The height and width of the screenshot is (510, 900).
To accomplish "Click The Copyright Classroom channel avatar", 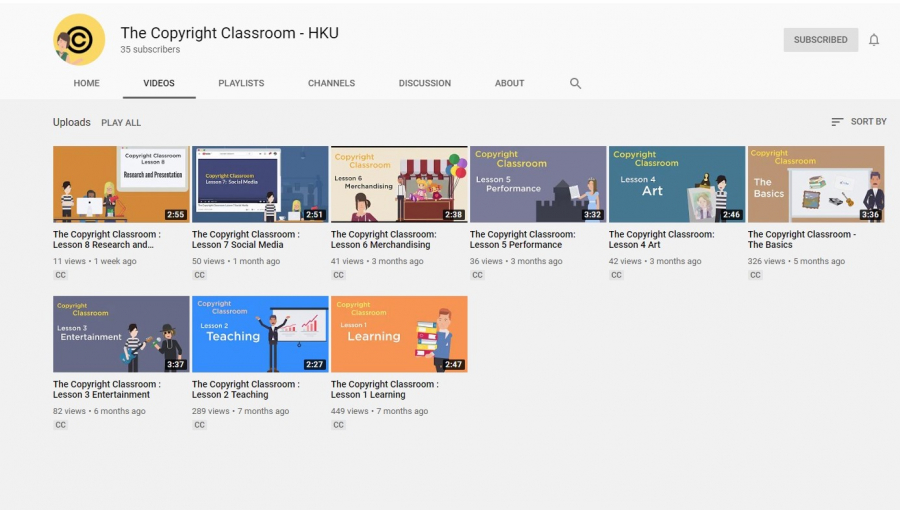I will [79, 40].
